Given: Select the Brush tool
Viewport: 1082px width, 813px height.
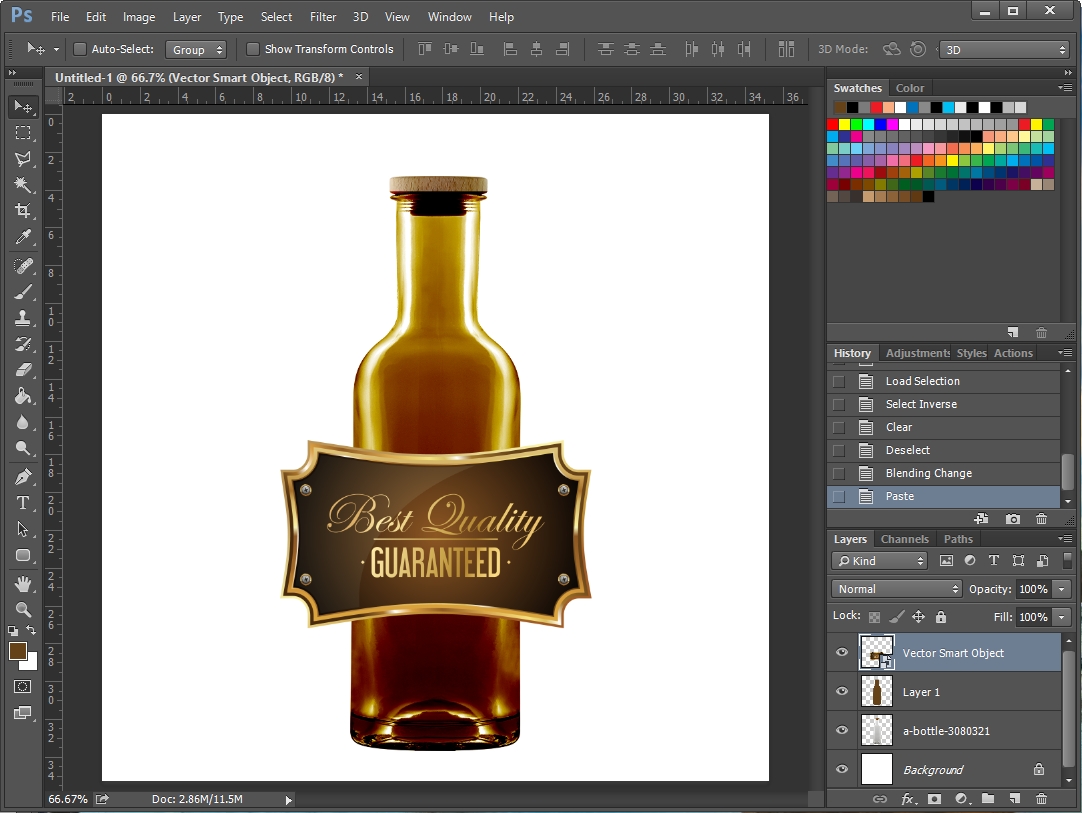Looking at the screenshot, I should (23, 292).
